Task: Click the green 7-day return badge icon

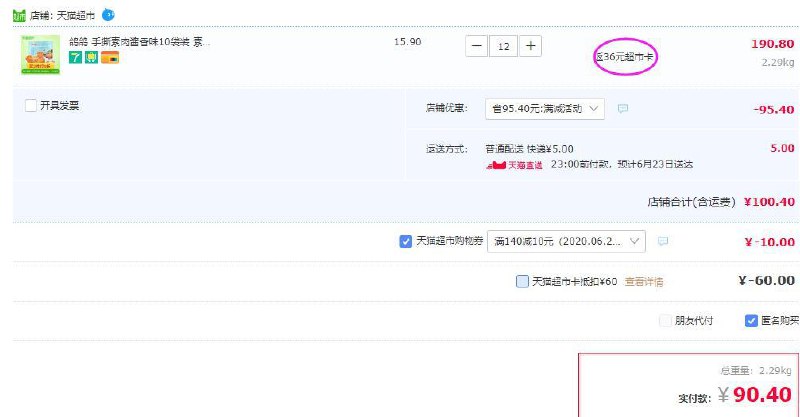Action: point(76,58)
